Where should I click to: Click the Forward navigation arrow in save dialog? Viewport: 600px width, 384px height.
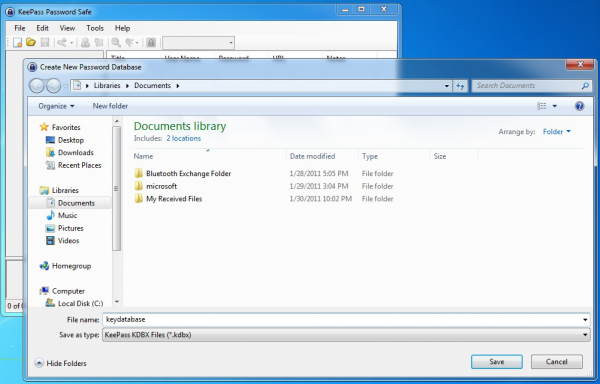[53, 86]
